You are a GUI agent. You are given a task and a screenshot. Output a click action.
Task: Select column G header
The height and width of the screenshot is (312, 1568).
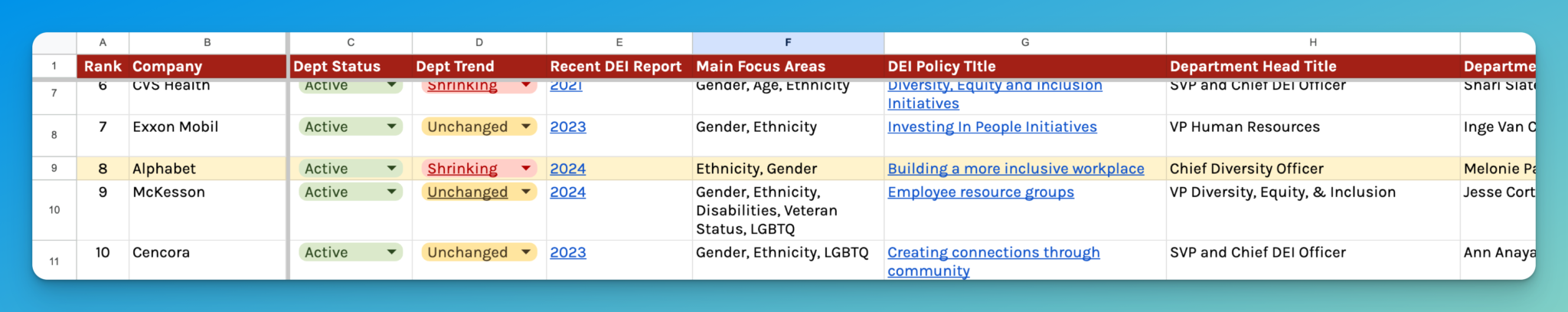(1024, 43)
